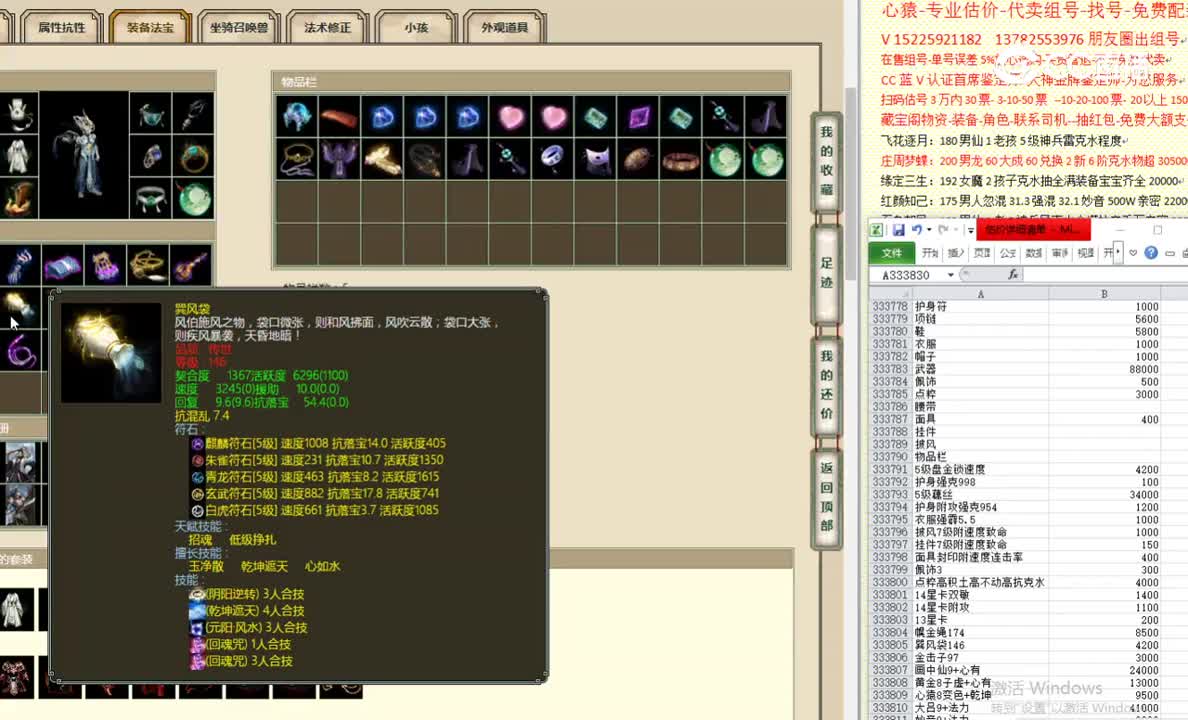Click the 回魂咒 1人合技 skill icon
Viewport: 1188px width, 720px height.
(x=195, y=645)
